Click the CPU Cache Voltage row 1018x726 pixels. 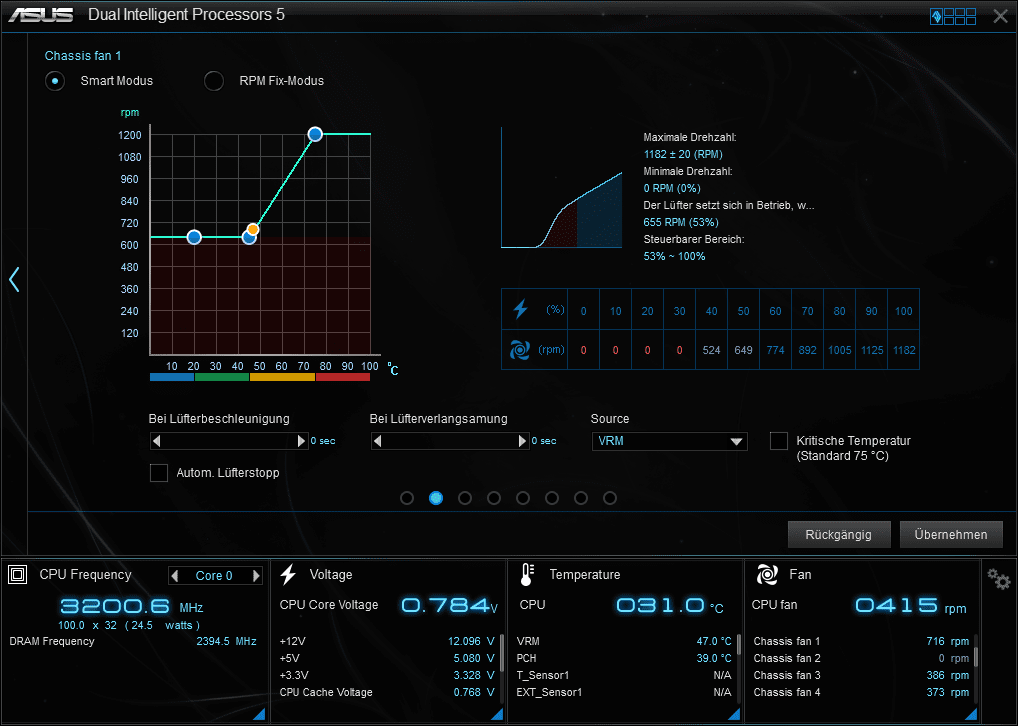[387, 692]
